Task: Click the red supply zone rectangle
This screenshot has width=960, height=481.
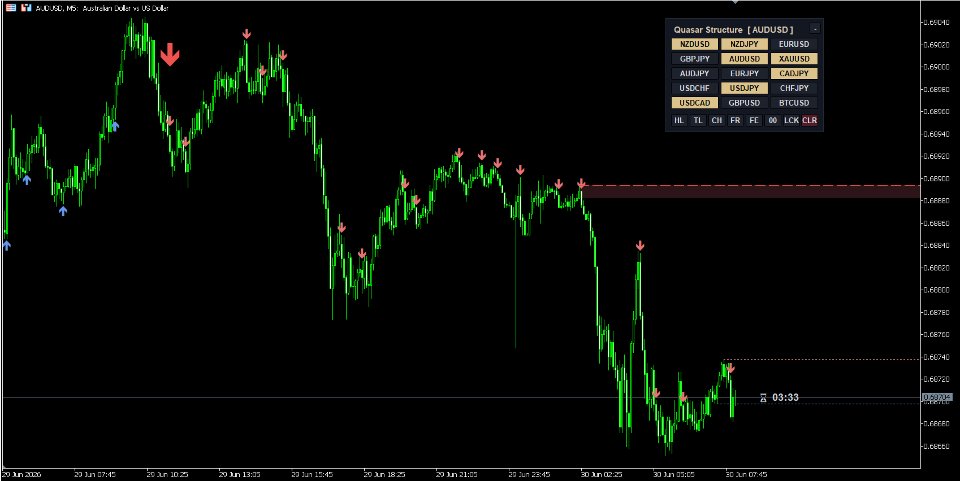Action: (751, 192)
